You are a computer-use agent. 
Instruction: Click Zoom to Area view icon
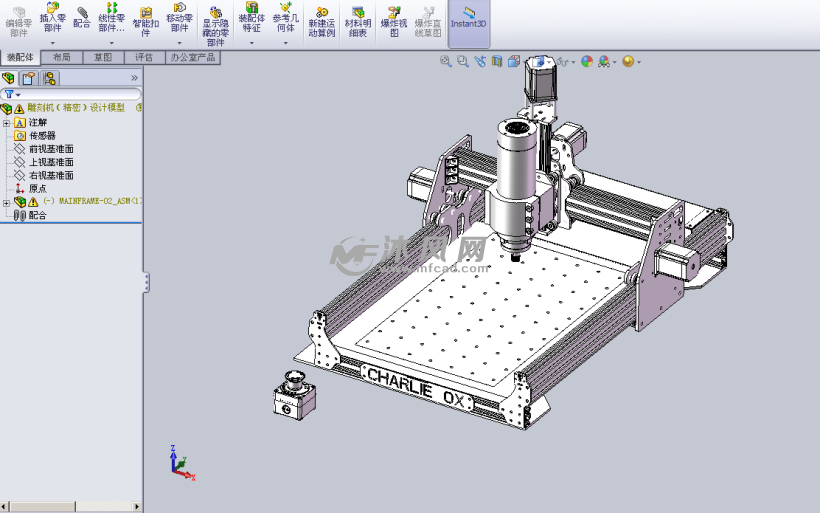463,61
